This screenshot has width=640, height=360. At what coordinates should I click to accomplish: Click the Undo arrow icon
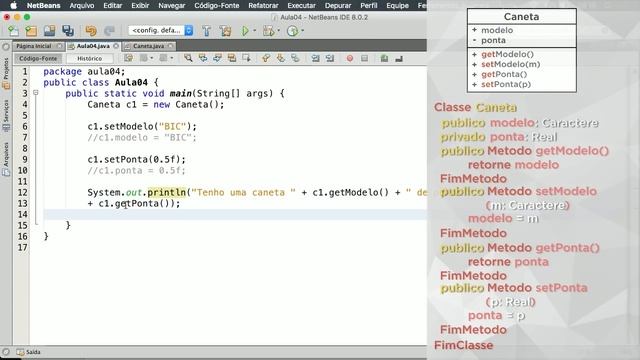tap(91, 31)
